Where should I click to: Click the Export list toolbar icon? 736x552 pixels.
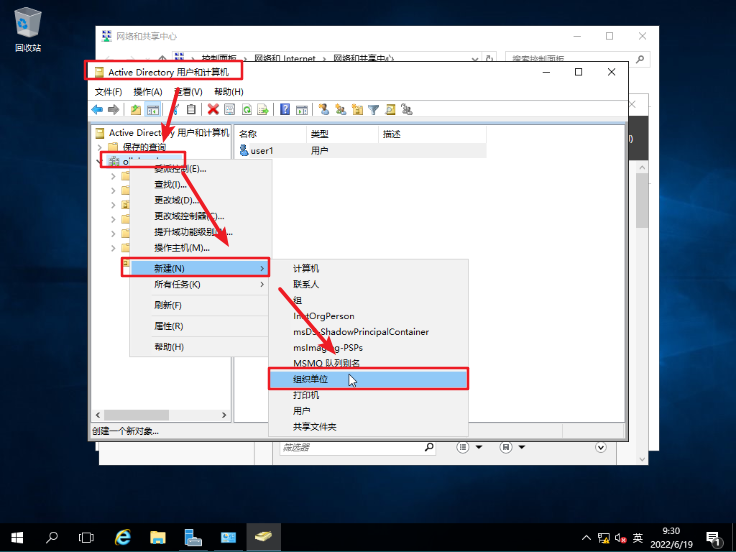(x=263, y=109)
